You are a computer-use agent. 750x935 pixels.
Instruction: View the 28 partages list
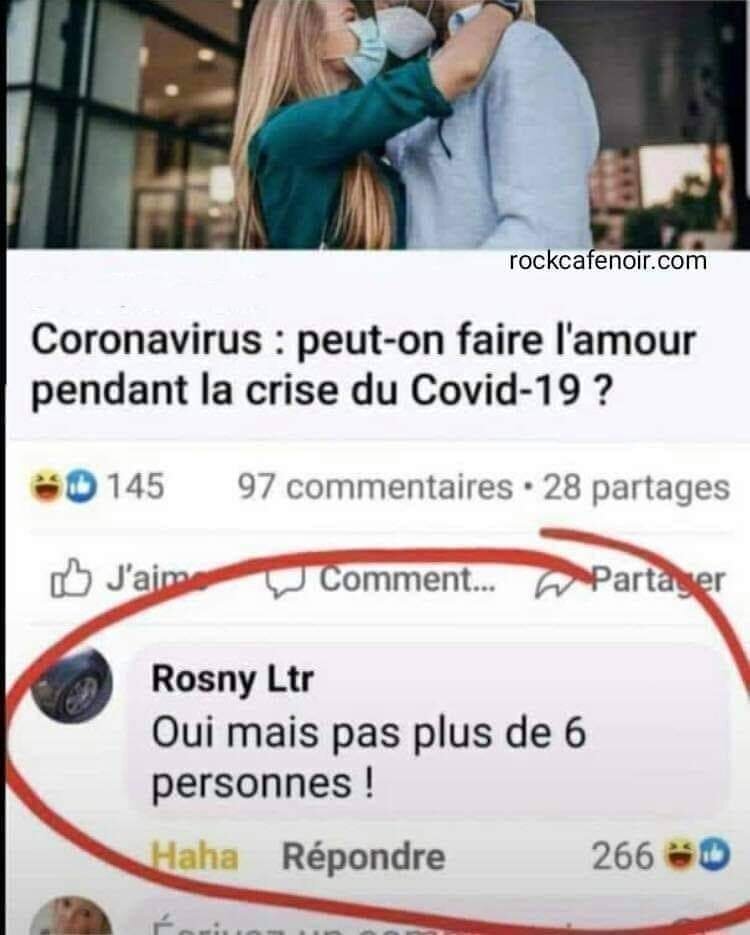636,488
